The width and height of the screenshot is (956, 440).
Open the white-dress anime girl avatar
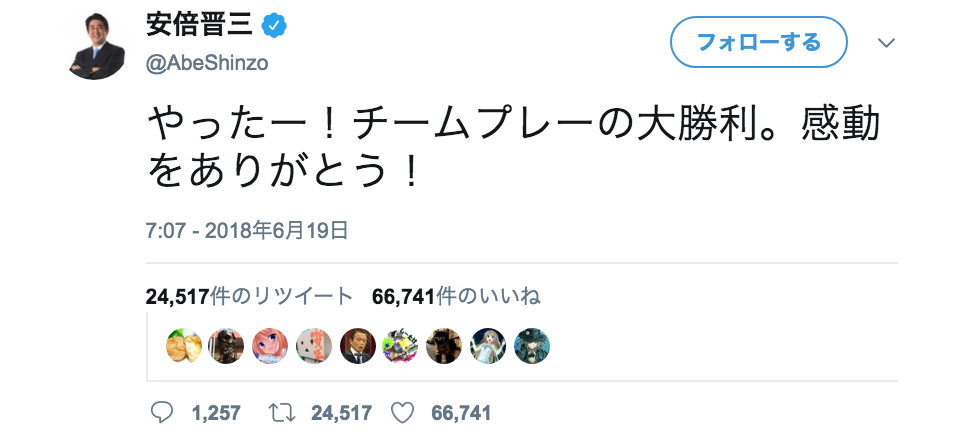(488, 346)
